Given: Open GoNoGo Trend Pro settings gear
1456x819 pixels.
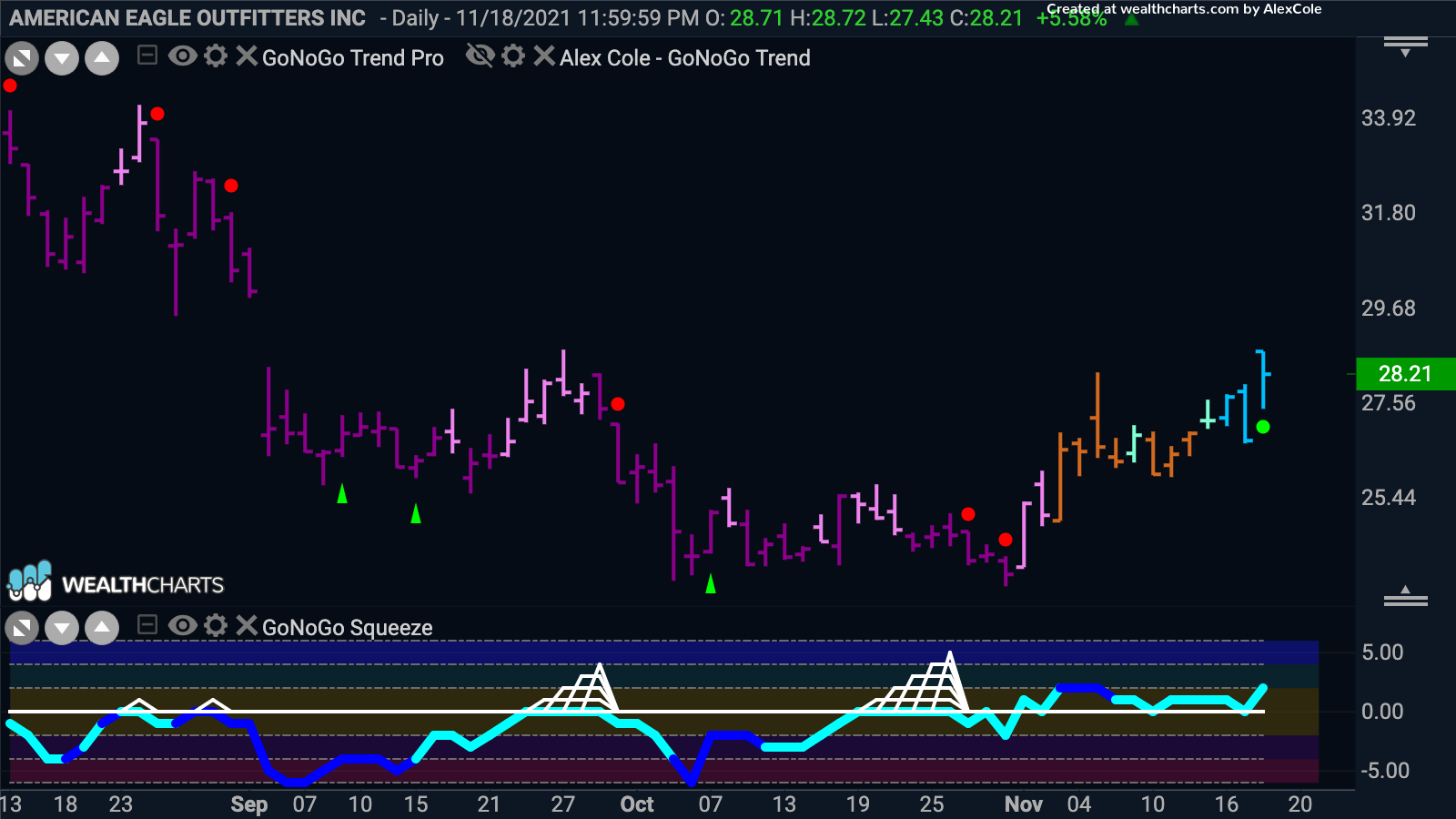Looking at the screenshot, I should [216, 56].
